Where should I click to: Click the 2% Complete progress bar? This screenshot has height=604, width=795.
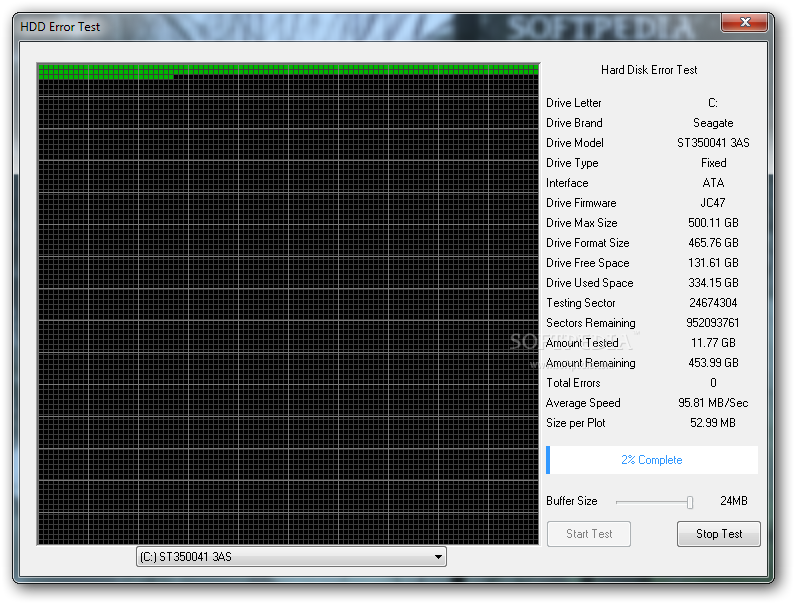pyautogui.click(x=652, y=460)
